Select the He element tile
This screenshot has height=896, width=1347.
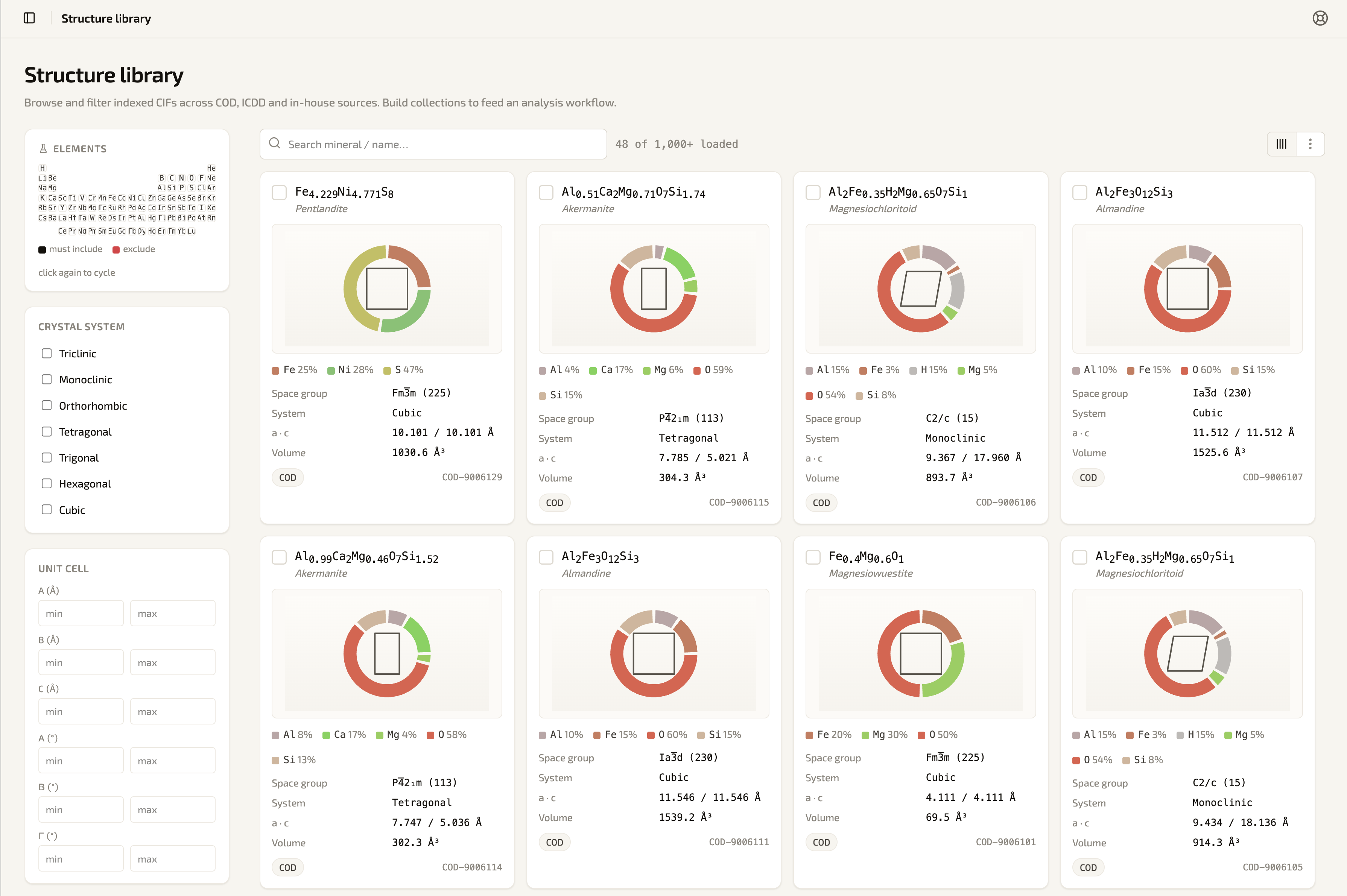click(211, 168)
